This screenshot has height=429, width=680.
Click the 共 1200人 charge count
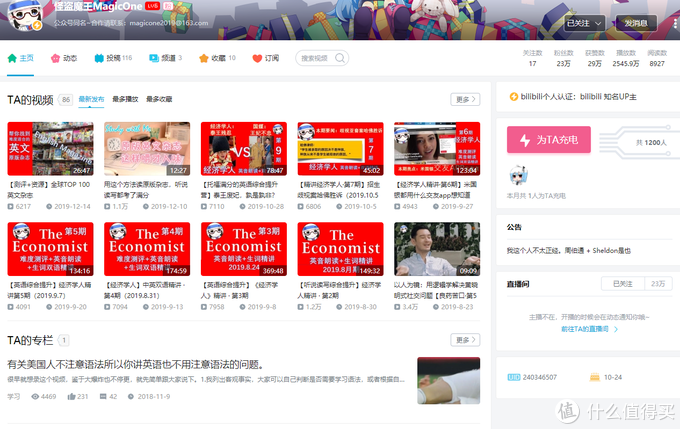[651, 143]
